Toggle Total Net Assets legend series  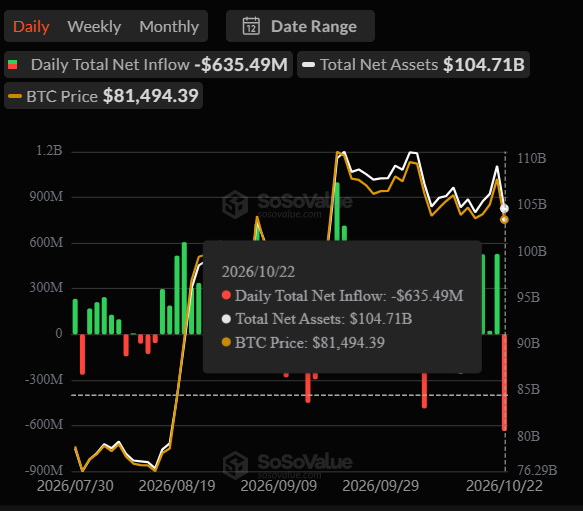pos(413,65)
